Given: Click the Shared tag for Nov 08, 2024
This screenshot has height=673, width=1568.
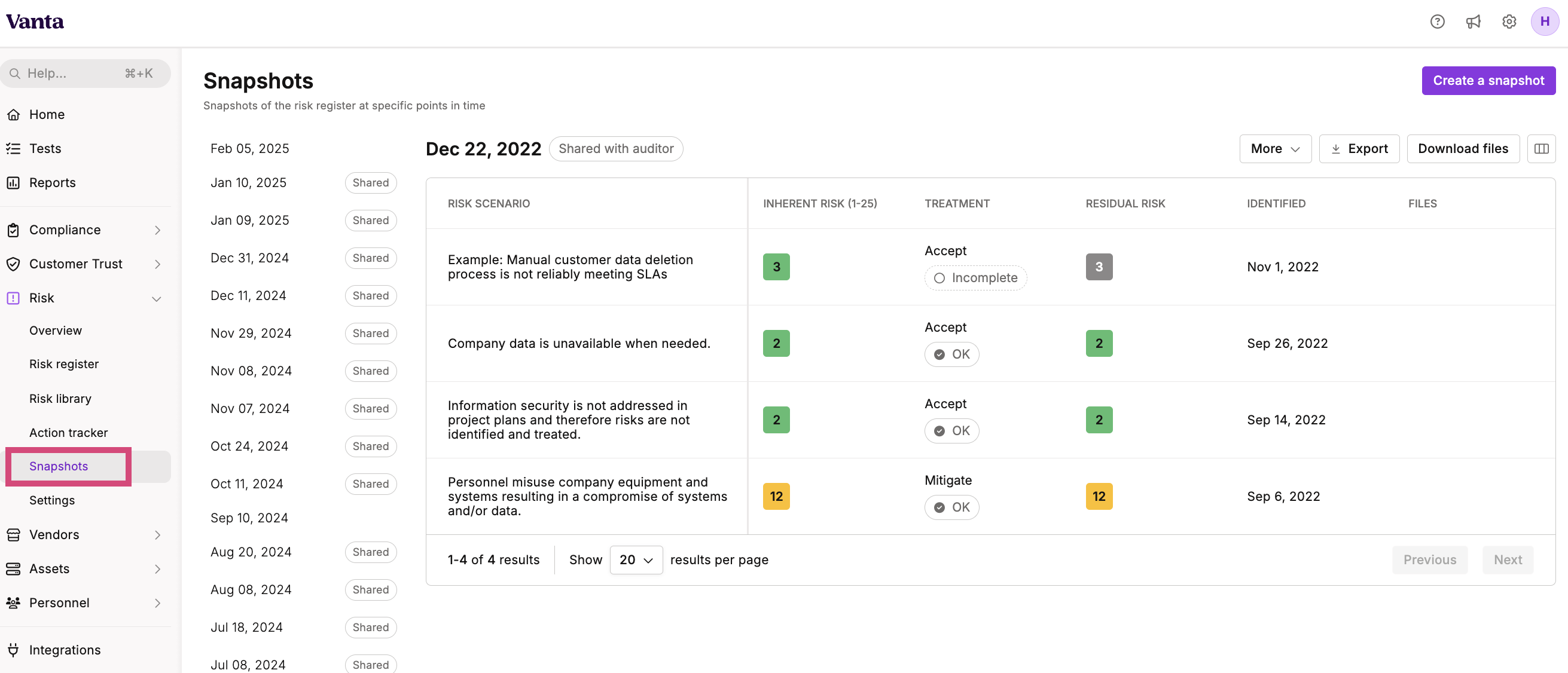Looking at the screenshot, I should pos(371,371).
